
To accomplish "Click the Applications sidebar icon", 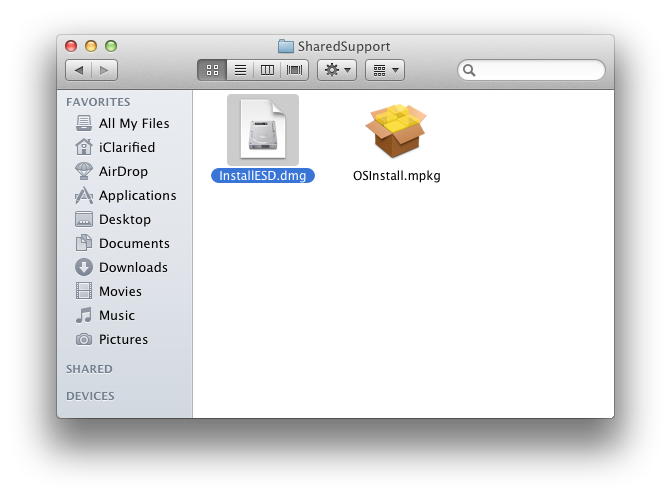I will [84, 196].
